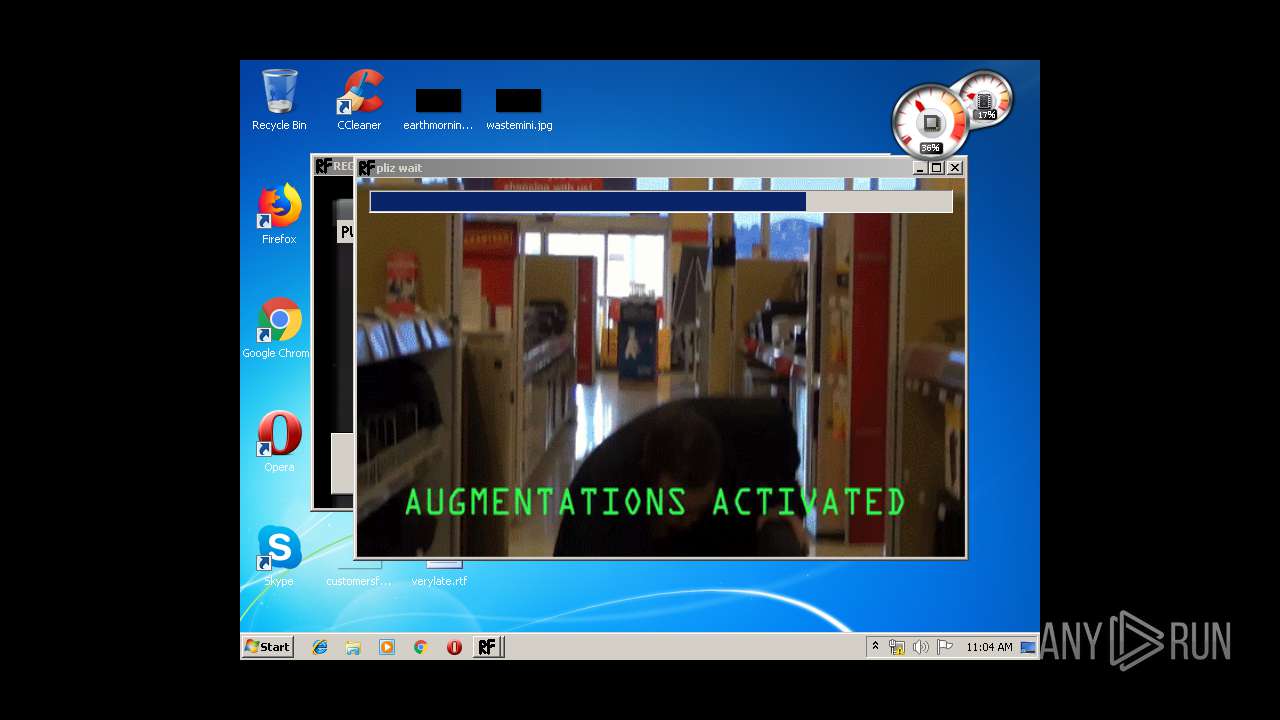Minimize the pliz wait window

[x=920, y=168]
